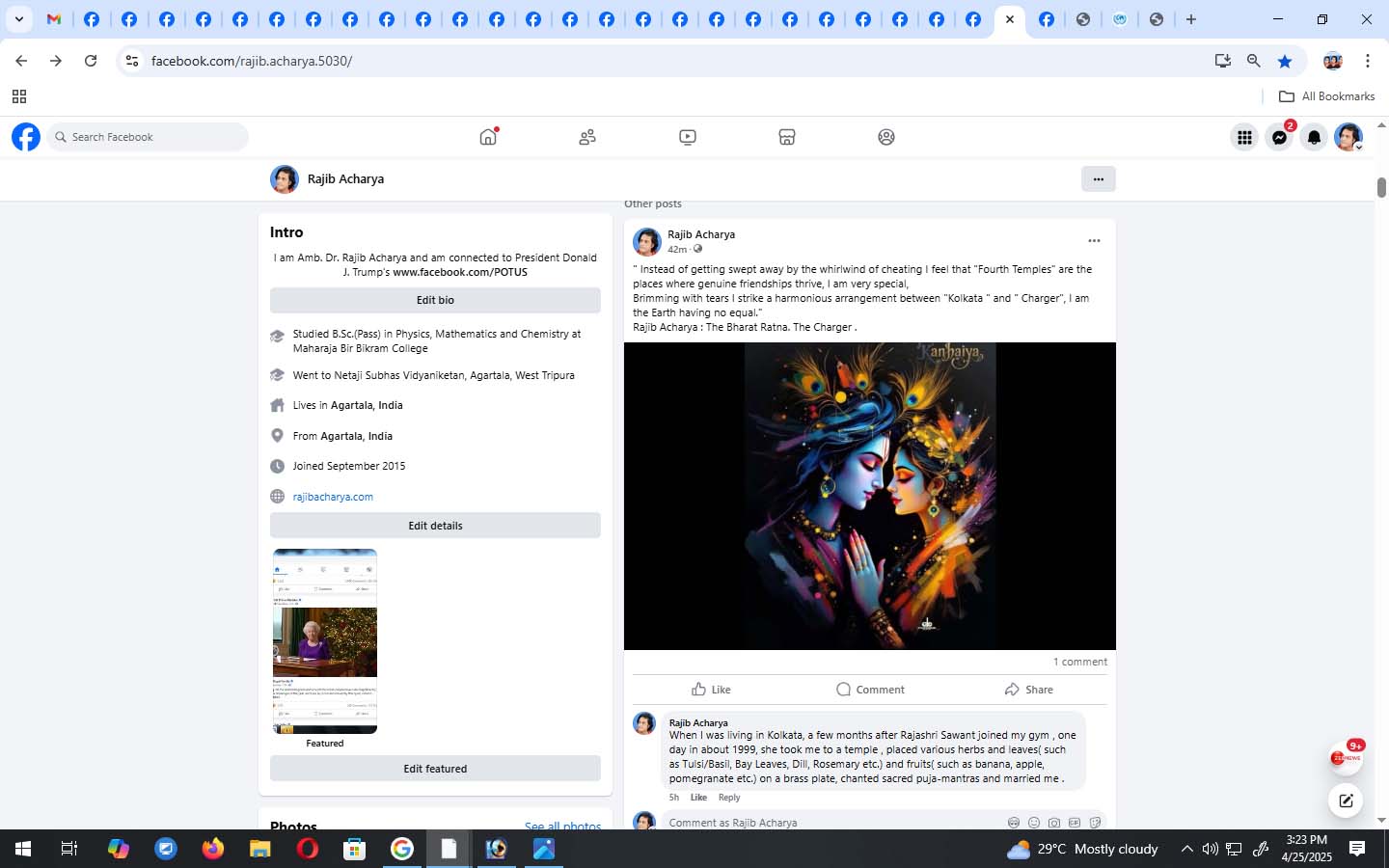Open the rajibacharya.com website link

point(333,497)
